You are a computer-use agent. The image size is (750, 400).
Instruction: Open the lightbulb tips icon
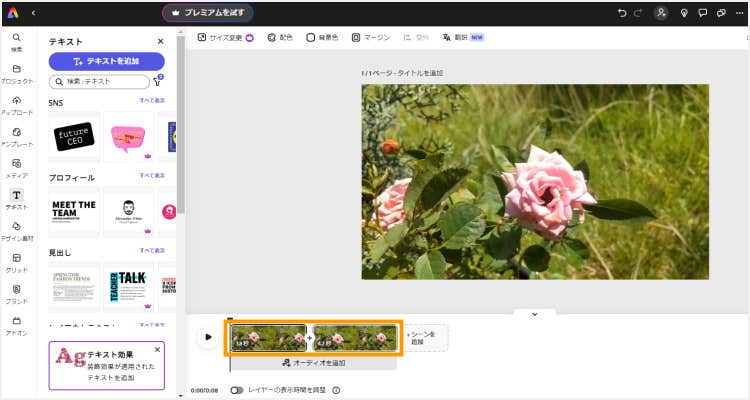(x=684, y=13)
